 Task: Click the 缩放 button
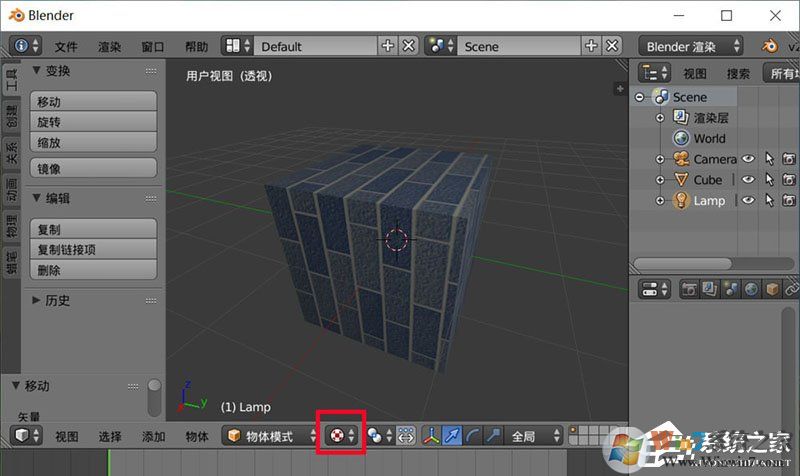pos(93,142)
